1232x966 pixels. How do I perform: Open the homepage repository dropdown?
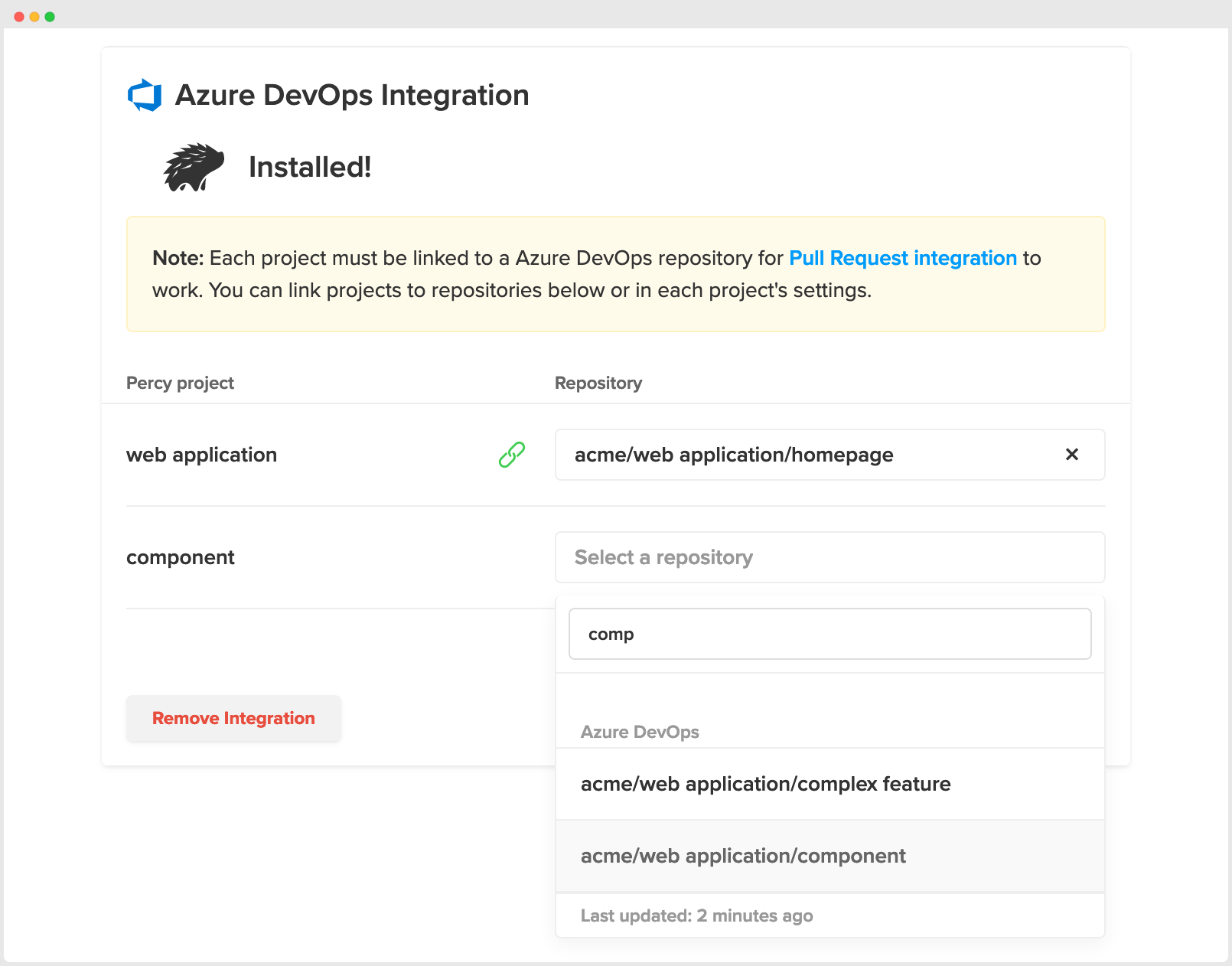[x=829, y=455]
